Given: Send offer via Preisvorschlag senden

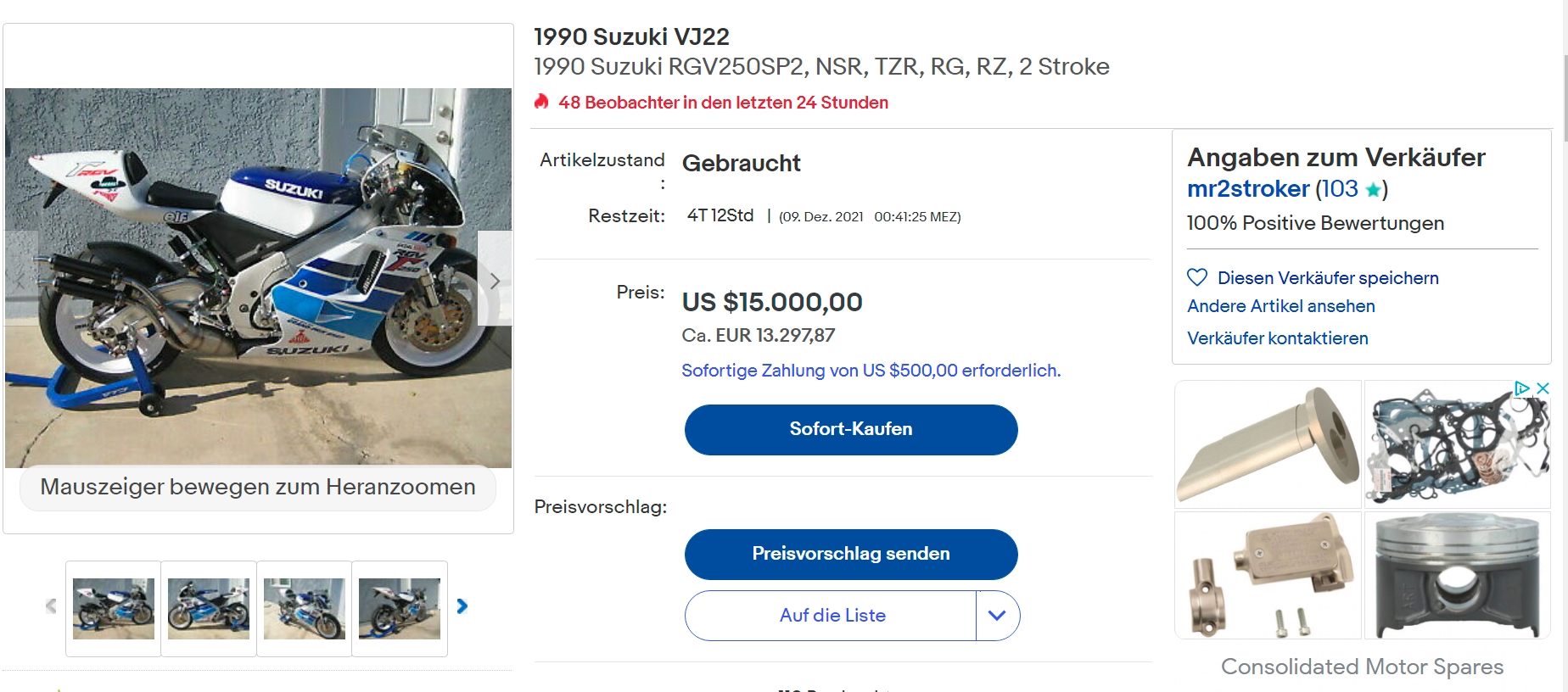Looking at the screenshot, I should [x=850, y=554].
